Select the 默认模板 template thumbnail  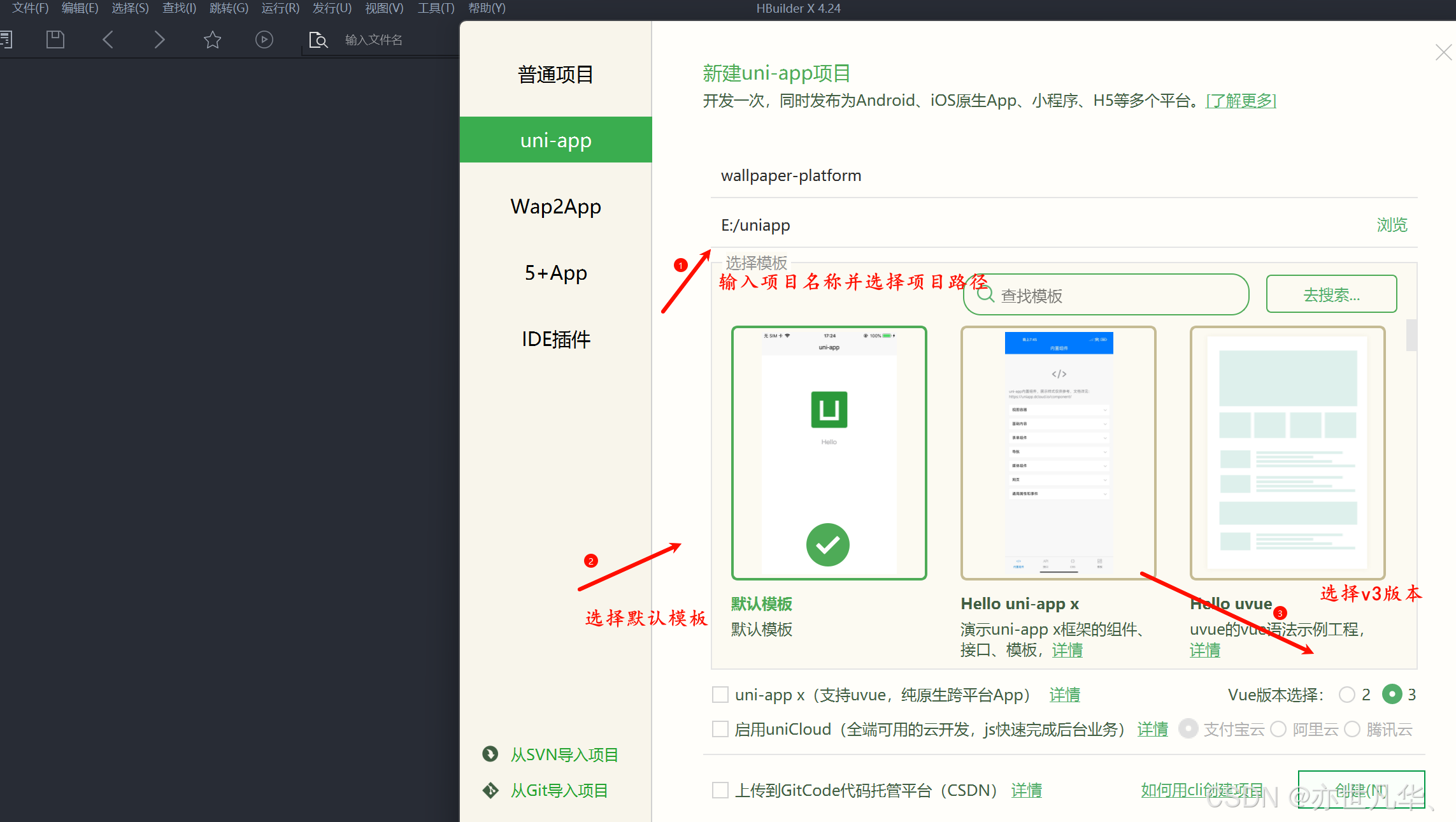pyautogui.click(x=829, y=453)
